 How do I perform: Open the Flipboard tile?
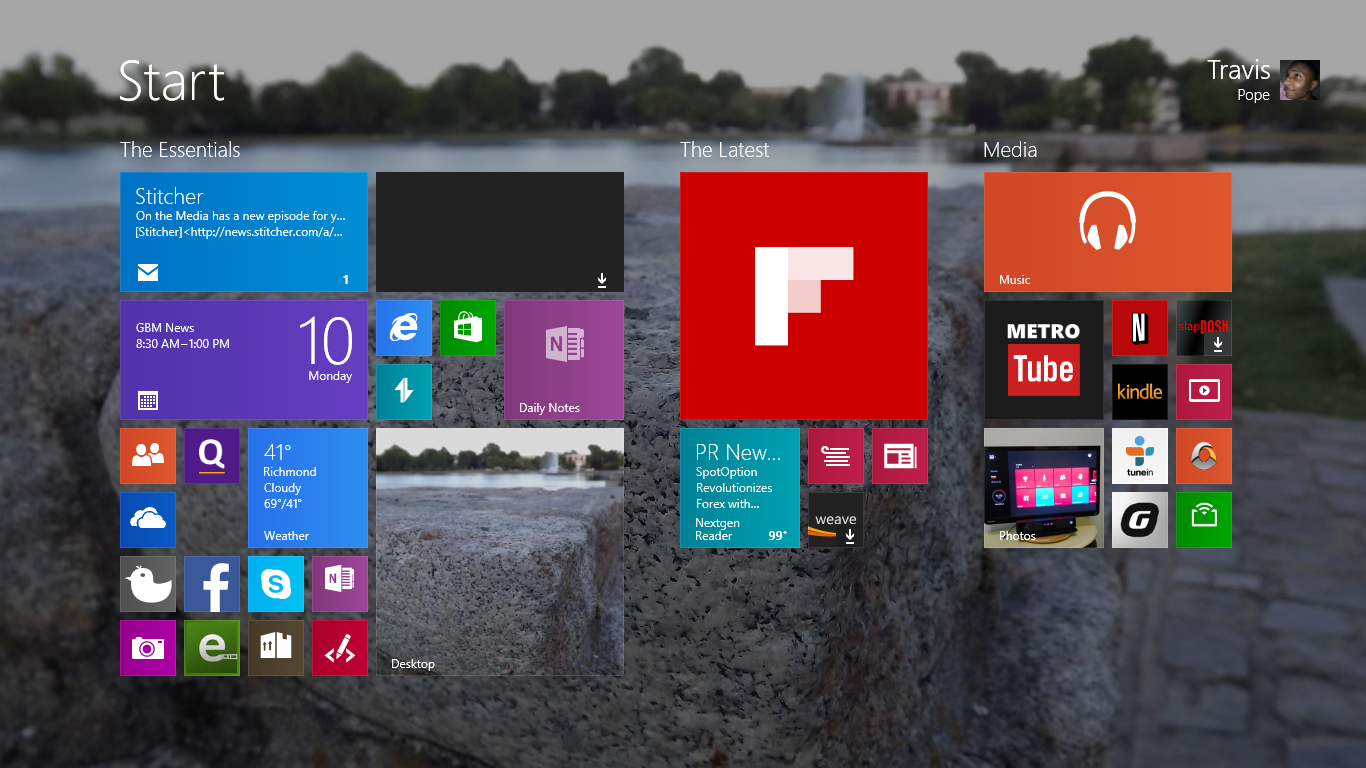point(804,296)
